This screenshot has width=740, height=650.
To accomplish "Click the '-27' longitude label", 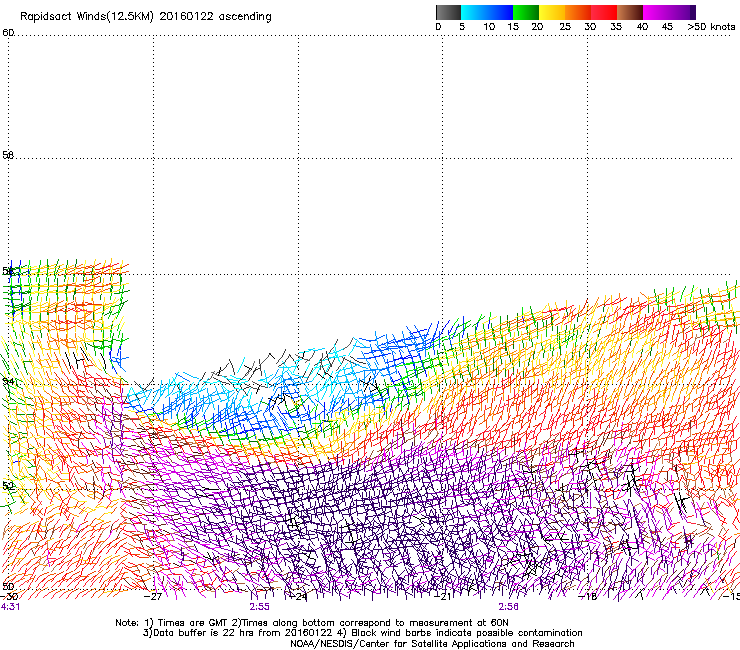I will 153,597.
